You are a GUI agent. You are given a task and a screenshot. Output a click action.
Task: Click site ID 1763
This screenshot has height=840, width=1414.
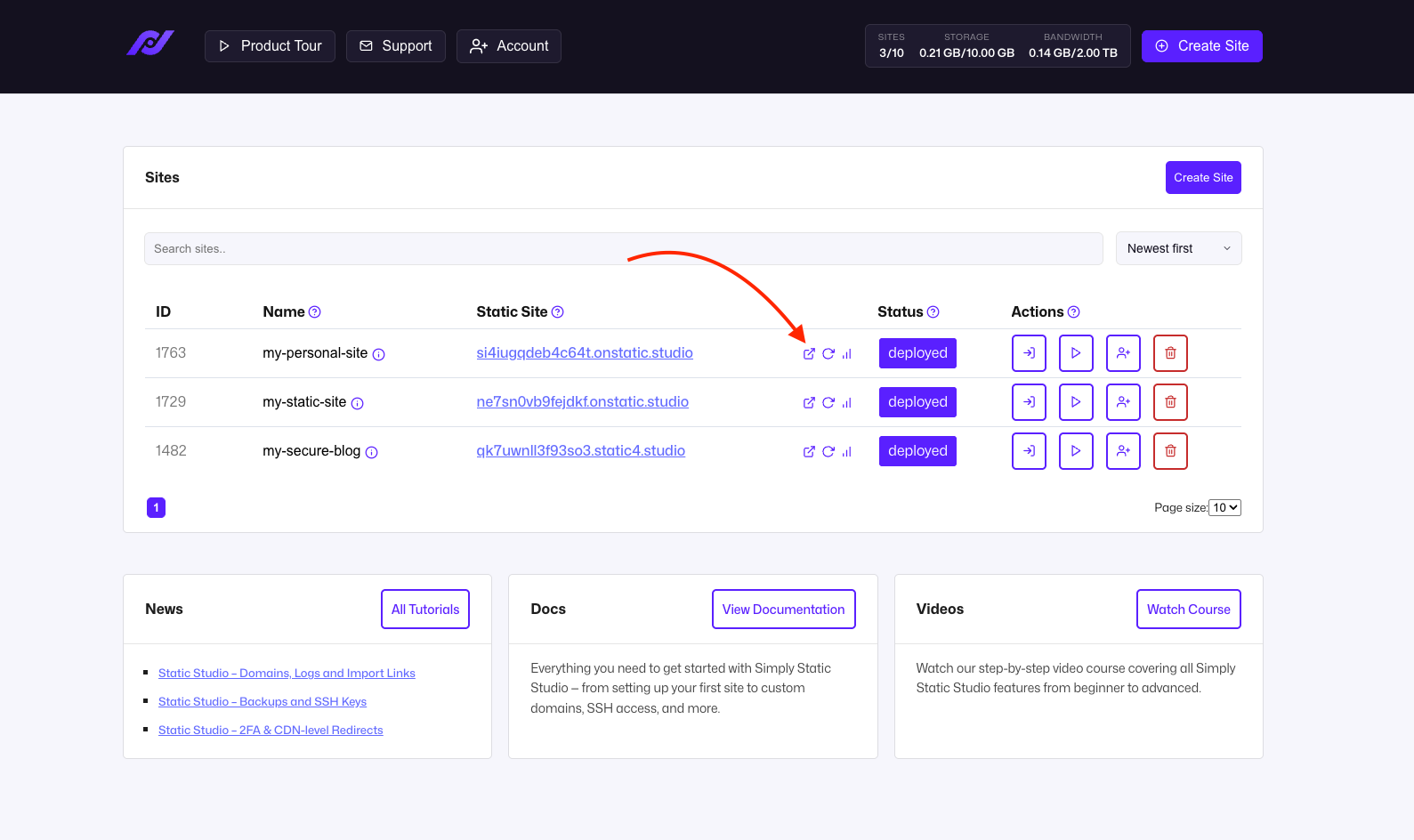171,353
